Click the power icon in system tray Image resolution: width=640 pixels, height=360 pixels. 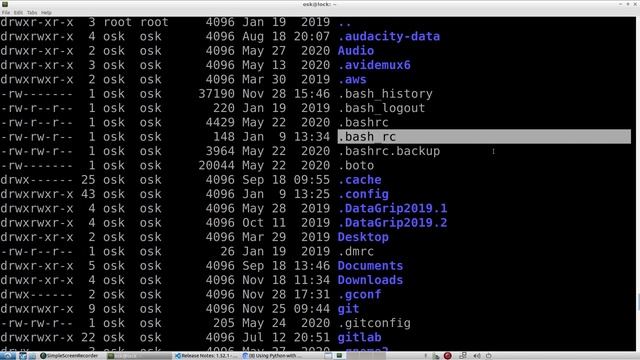tap(488, 356)
